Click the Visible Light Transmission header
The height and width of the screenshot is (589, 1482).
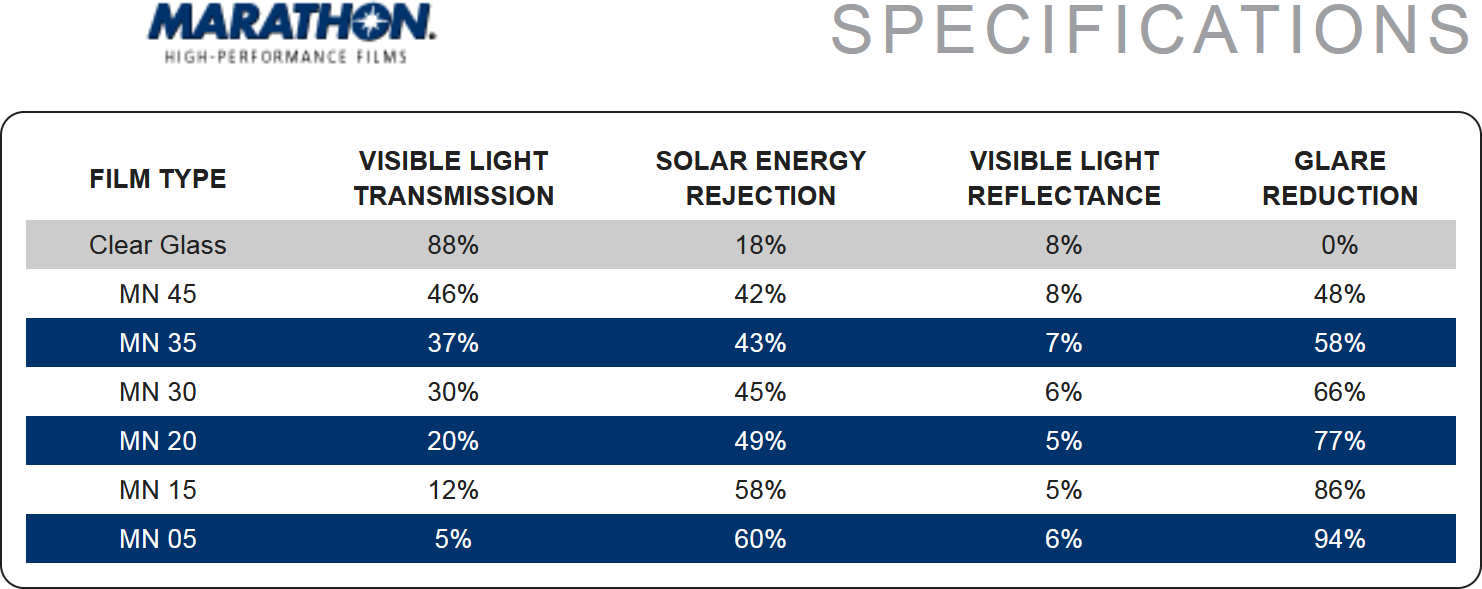454,179
